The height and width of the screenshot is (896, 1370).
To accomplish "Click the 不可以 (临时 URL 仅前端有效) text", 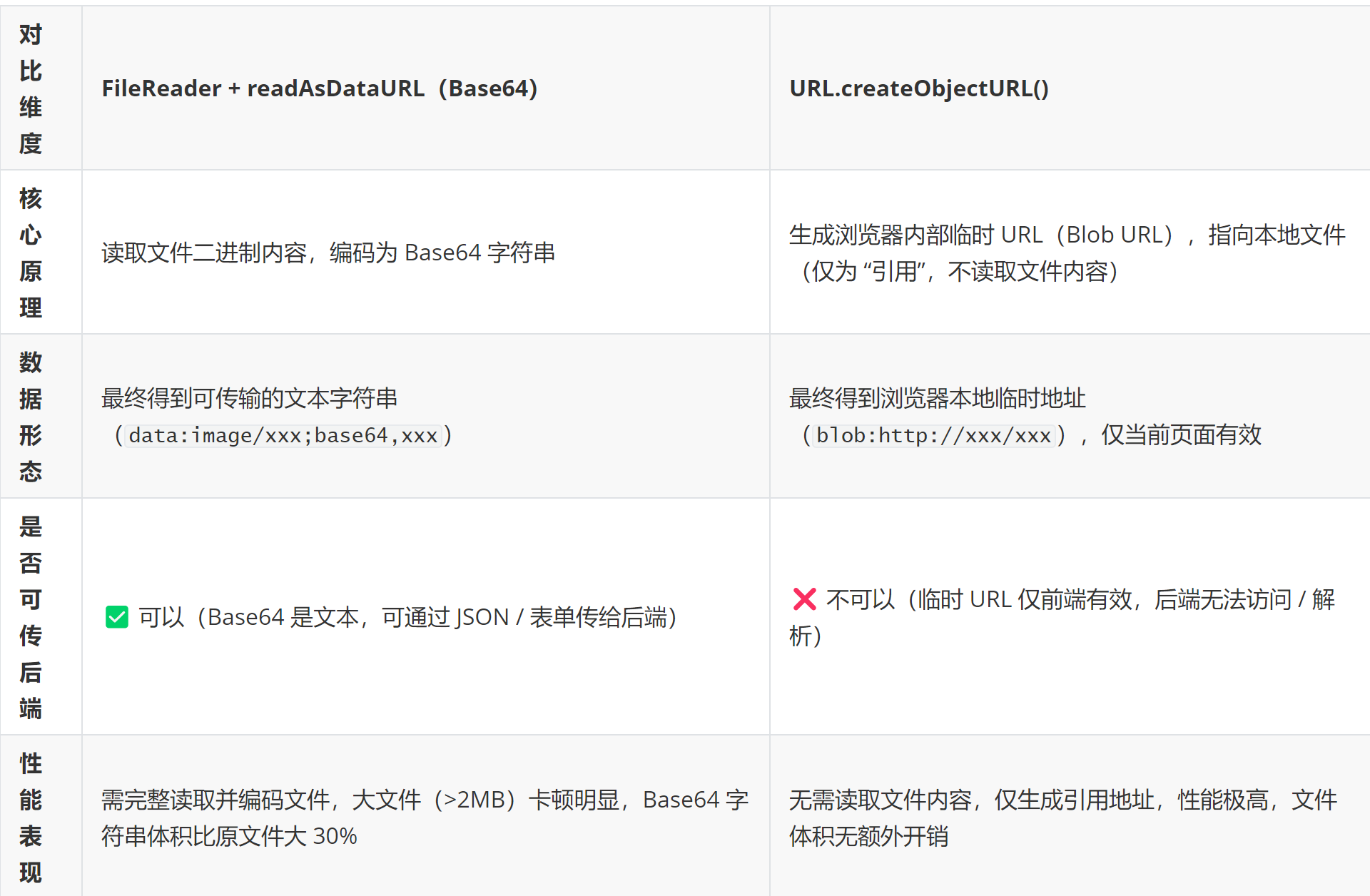I will pos(1062,617).
